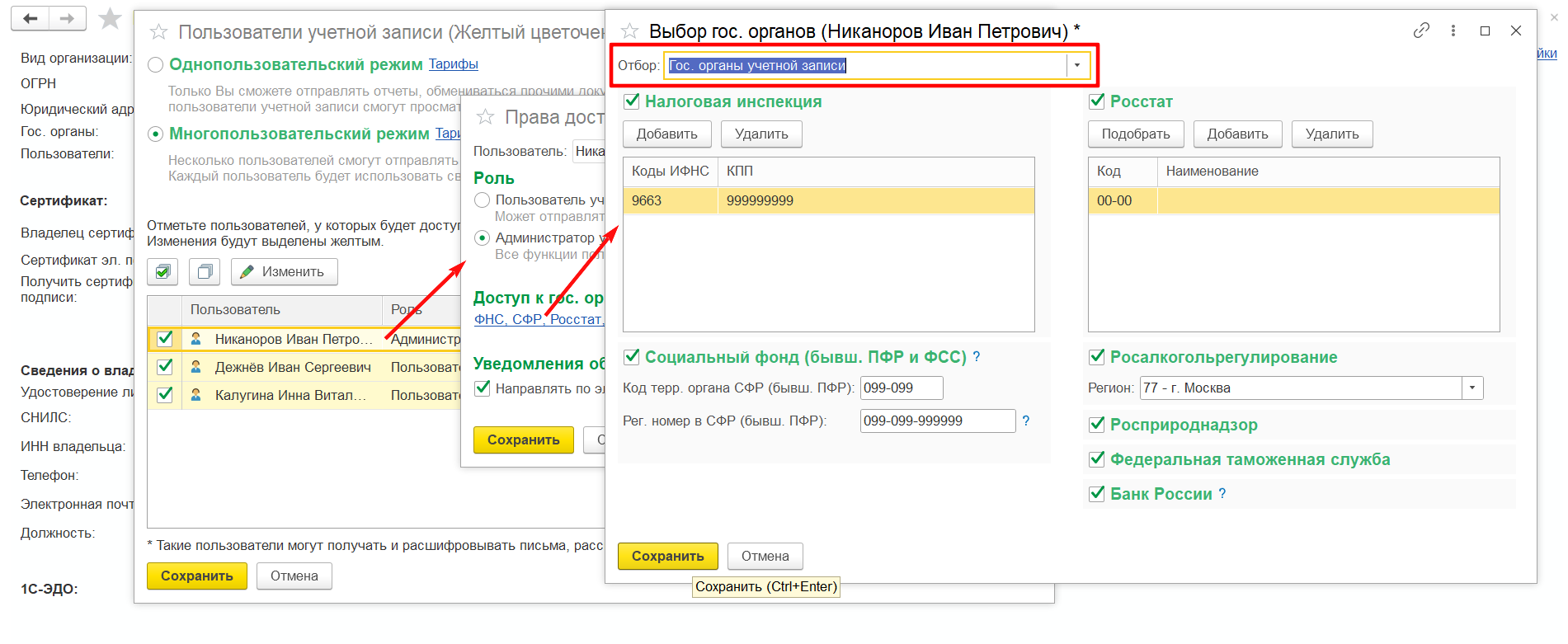Click Удалить under Налоговая инспекция
The image size is (1568, 644).
[761, 134]
